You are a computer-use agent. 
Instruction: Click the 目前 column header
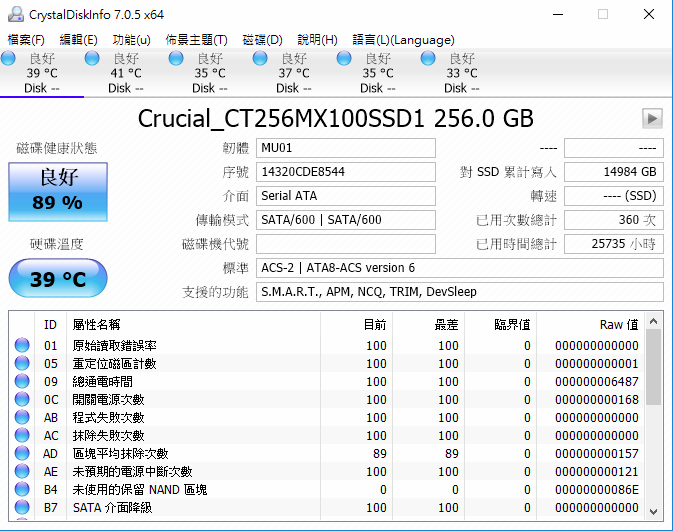click(356, 325)
